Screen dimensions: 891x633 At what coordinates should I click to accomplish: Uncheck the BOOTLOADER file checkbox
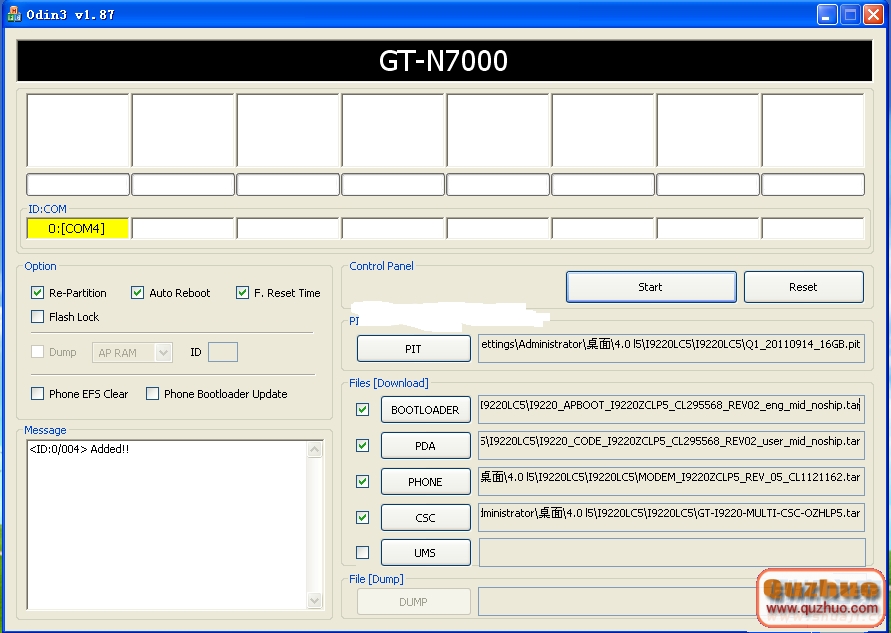(x=363, y=410)
